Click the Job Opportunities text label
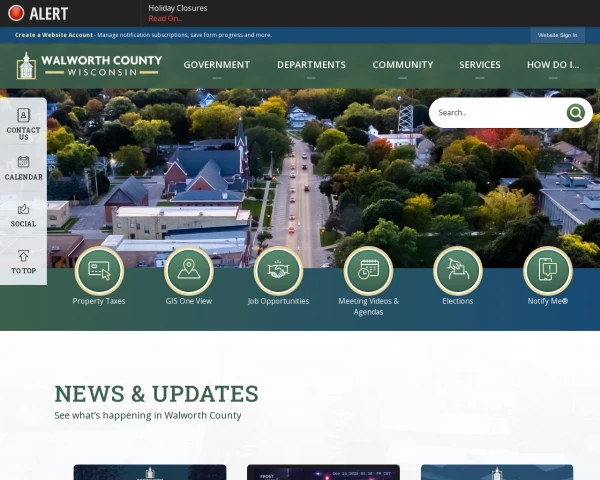This screenshot has height=480, width=600. pyautogui.click(x=278, y=301)
